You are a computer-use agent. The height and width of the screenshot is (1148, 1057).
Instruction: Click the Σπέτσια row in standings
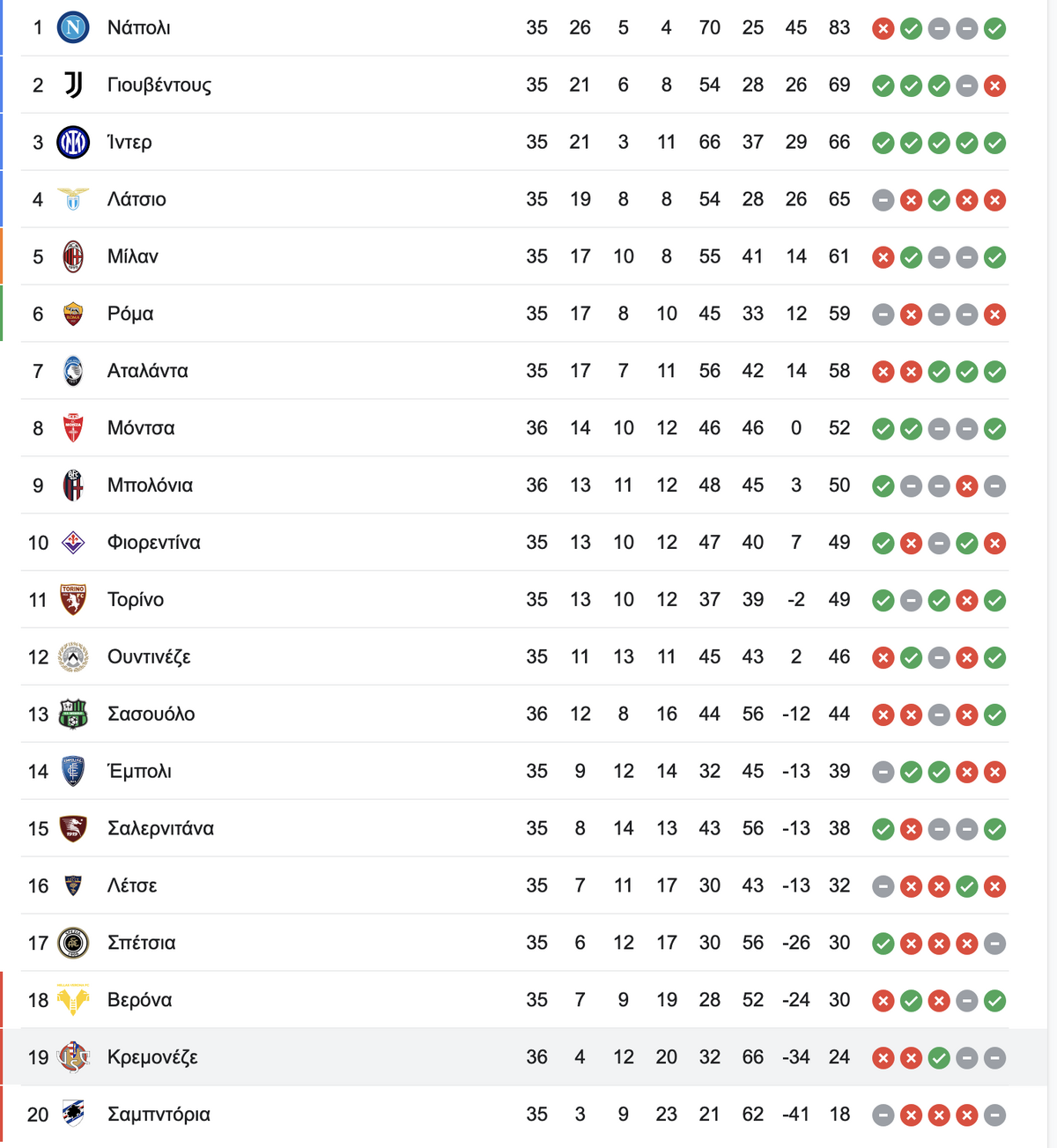tap(515, 943)
